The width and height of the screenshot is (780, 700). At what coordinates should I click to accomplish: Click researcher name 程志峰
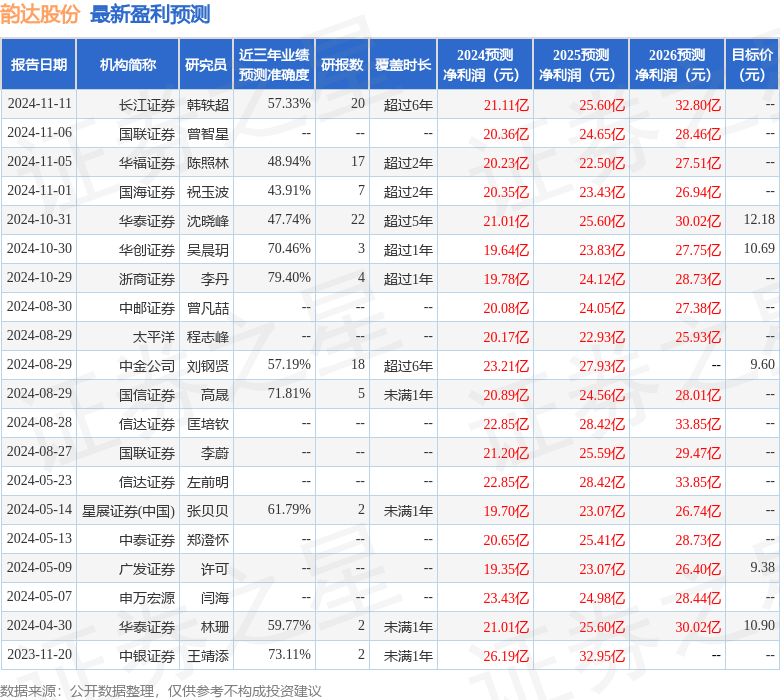click(208, 337)
